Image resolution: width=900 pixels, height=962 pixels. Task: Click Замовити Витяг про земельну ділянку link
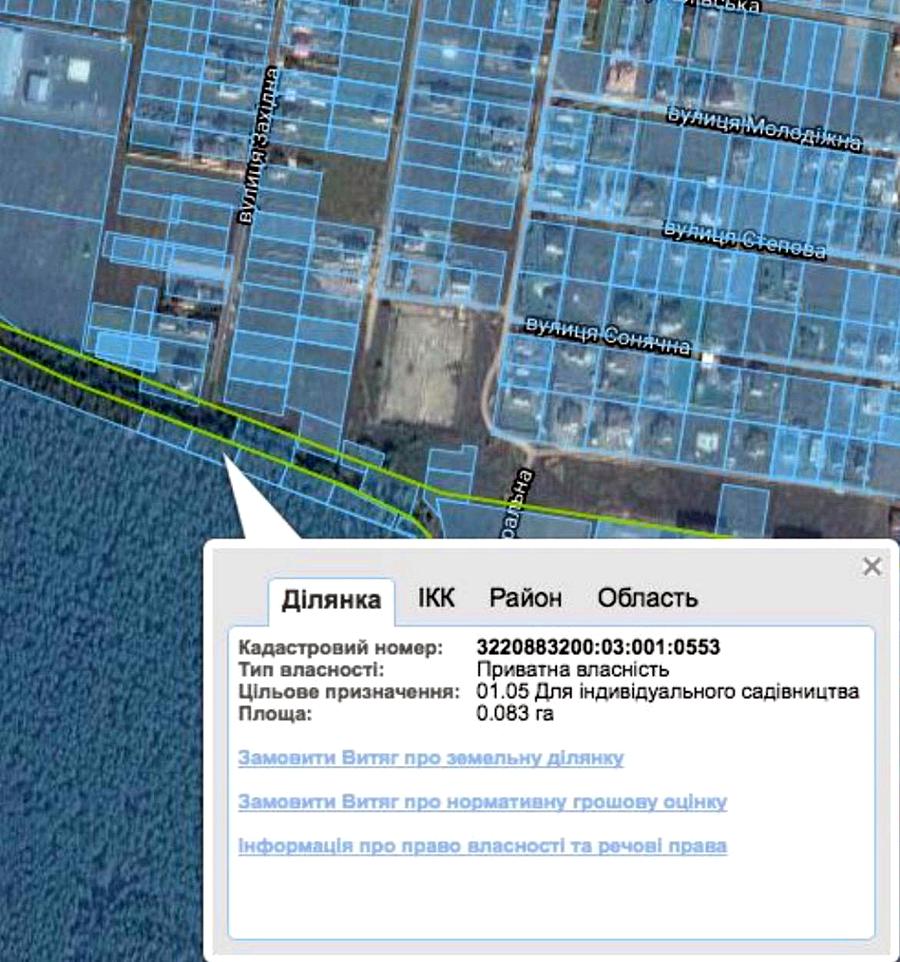tap(430, 758)
